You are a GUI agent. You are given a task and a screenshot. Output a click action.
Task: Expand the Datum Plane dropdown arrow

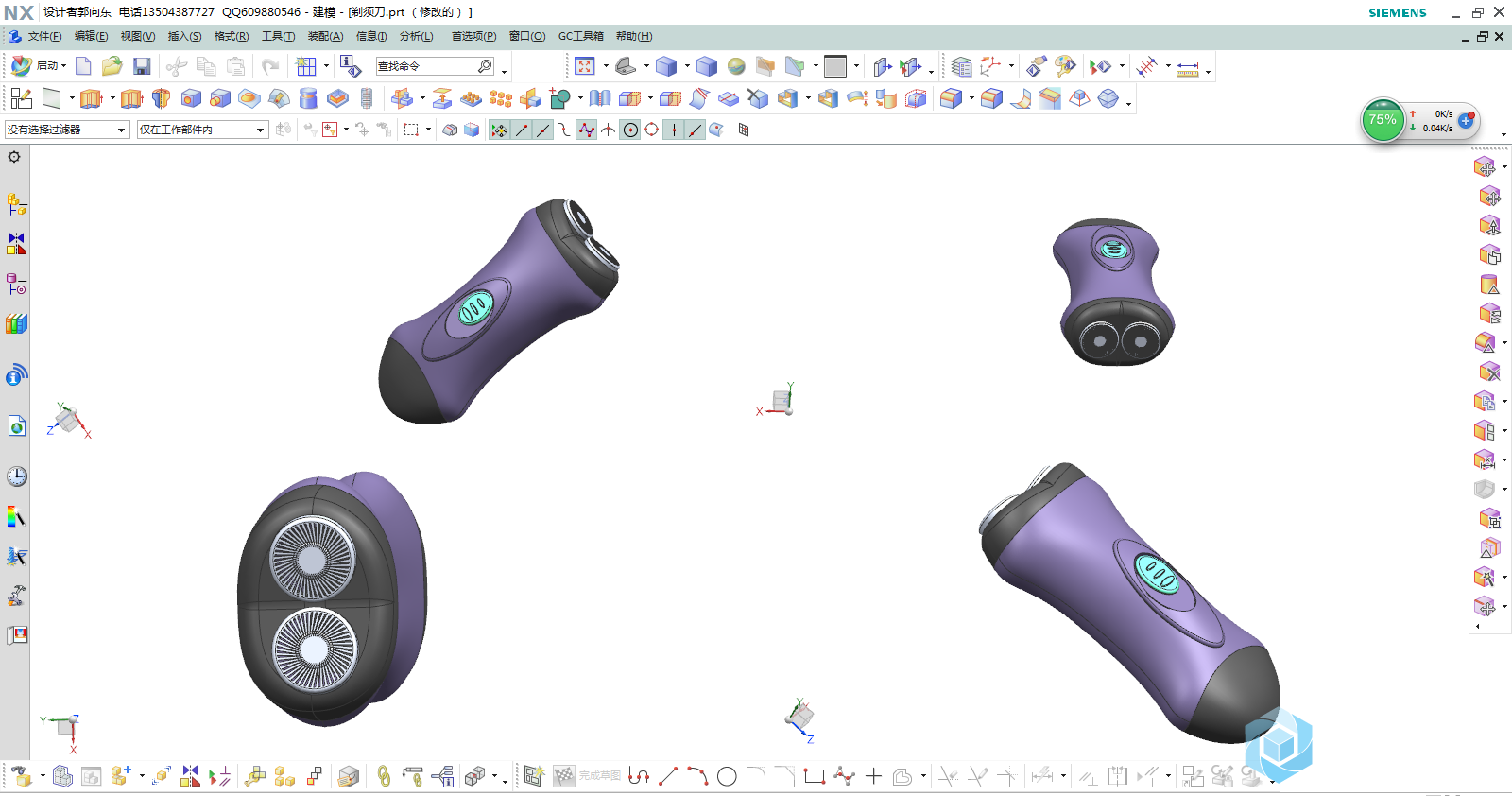tap(71, 98)
